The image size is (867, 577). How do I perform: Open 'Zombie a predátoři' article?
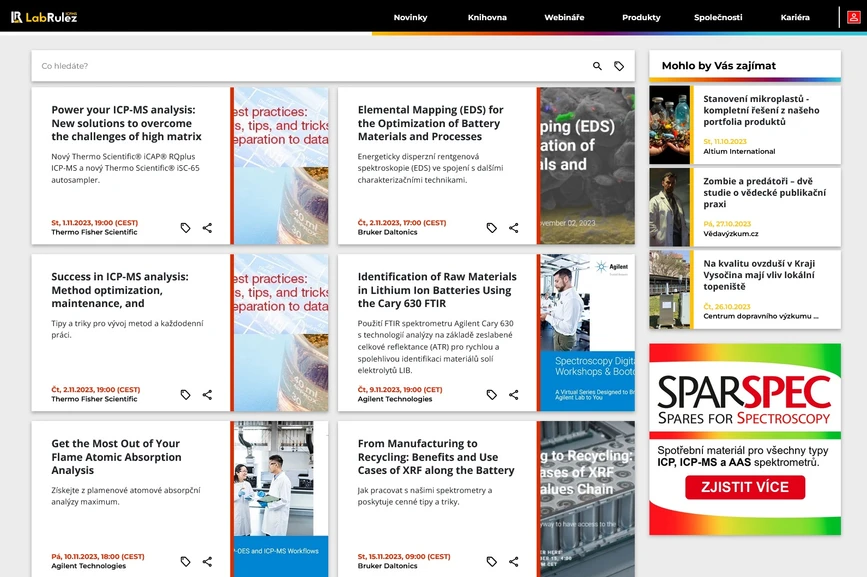tap(764, 192)
